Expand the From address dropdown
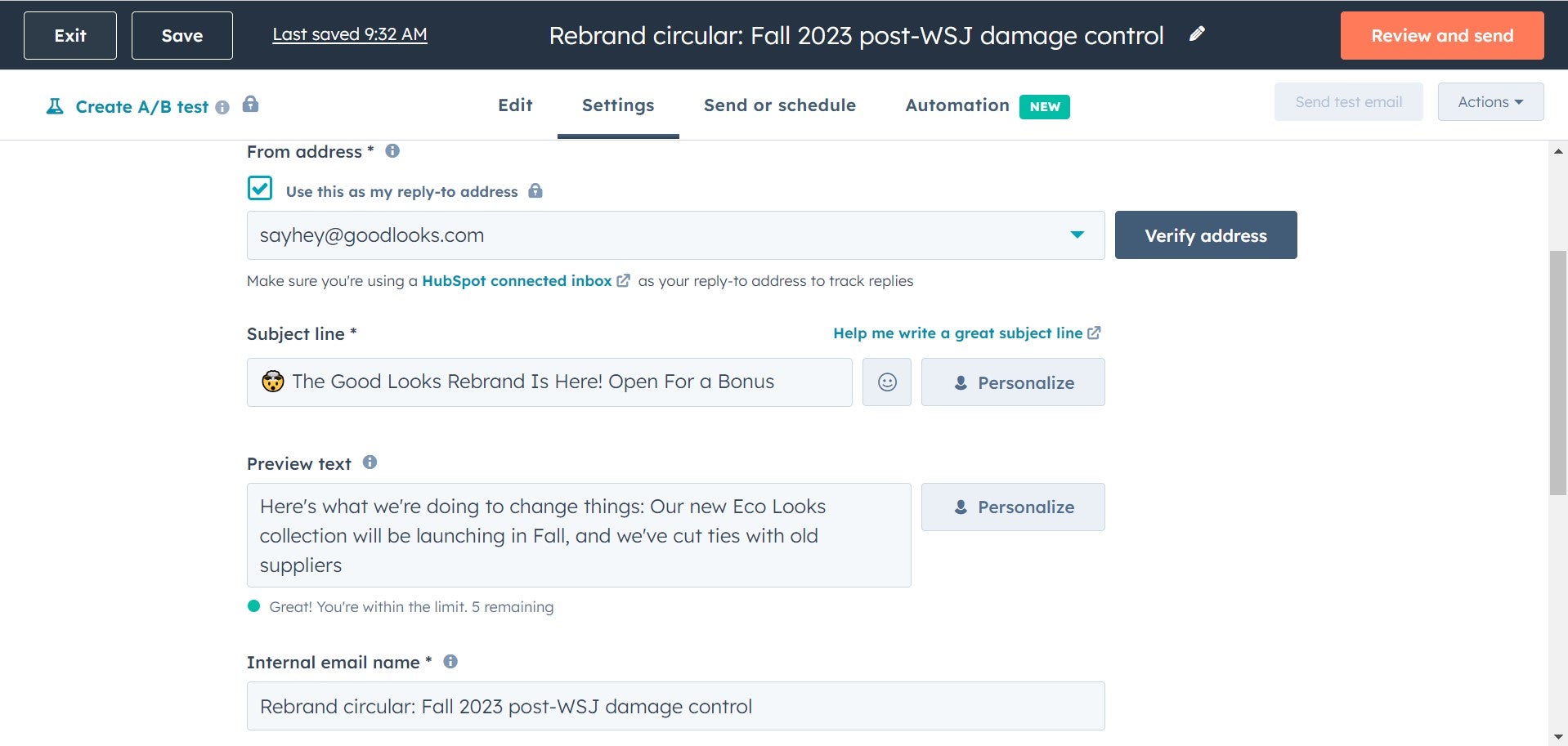The image size is (1568, 746). 1077,235
